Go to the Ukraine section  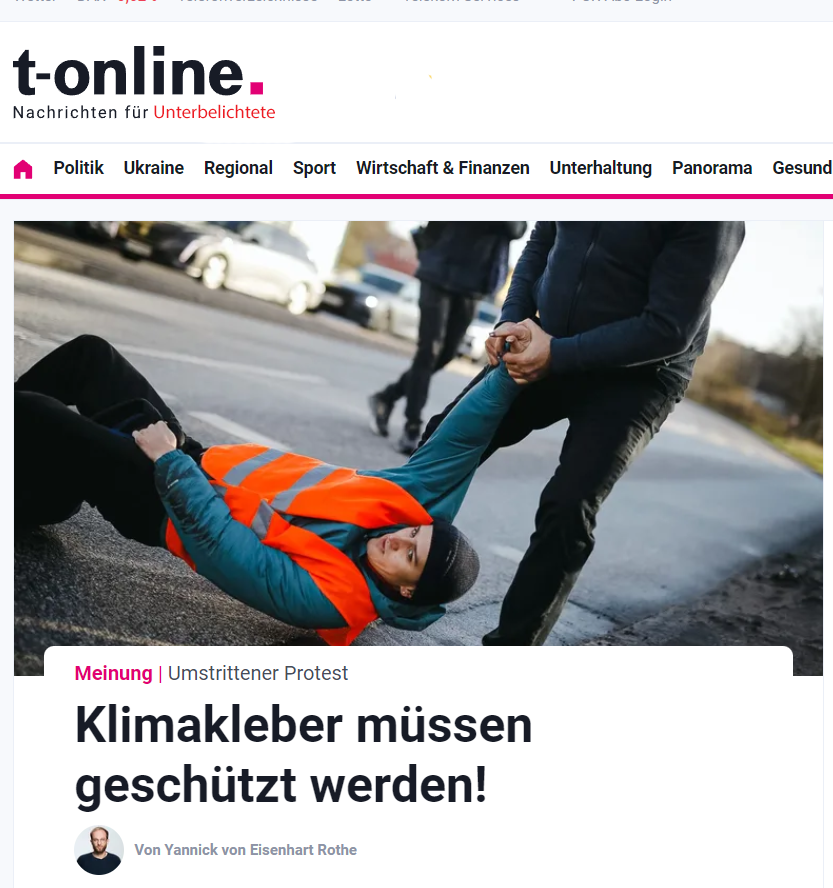coord(153,168)
